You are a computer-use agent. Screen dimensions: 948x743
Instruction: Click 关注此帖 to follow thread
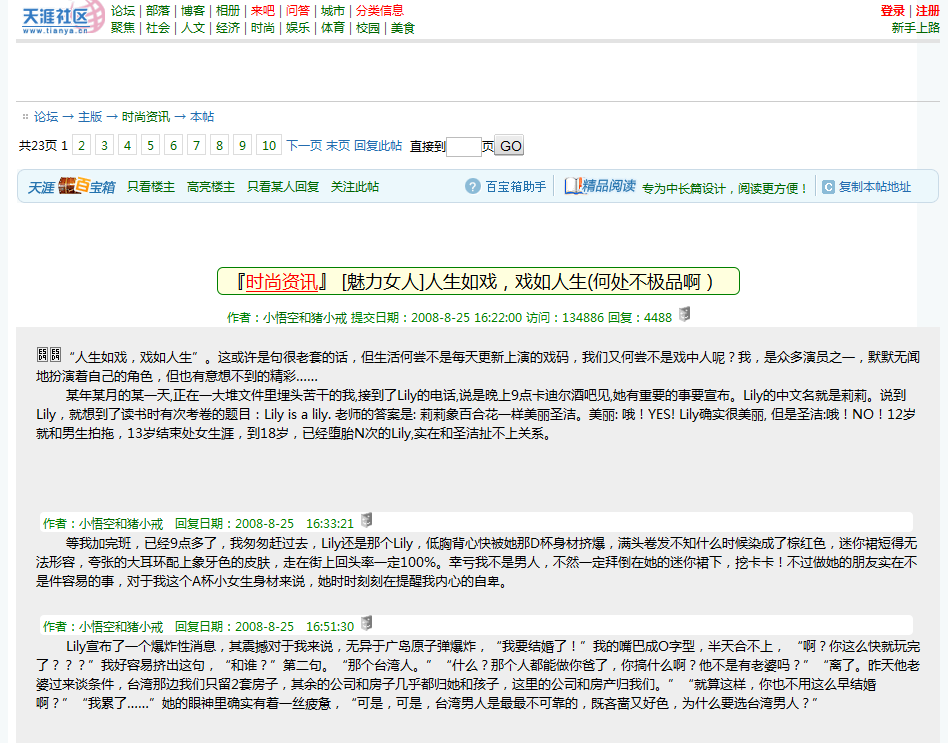coord(355,187)
